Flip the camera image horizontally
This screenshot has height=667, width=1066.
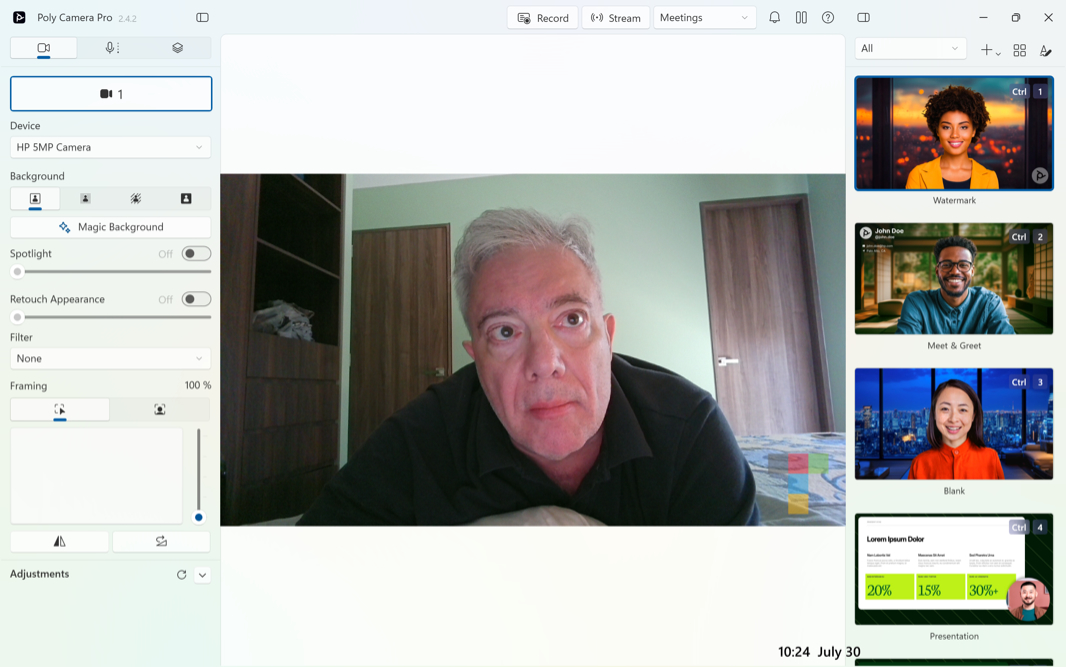[x=60, y=541]
